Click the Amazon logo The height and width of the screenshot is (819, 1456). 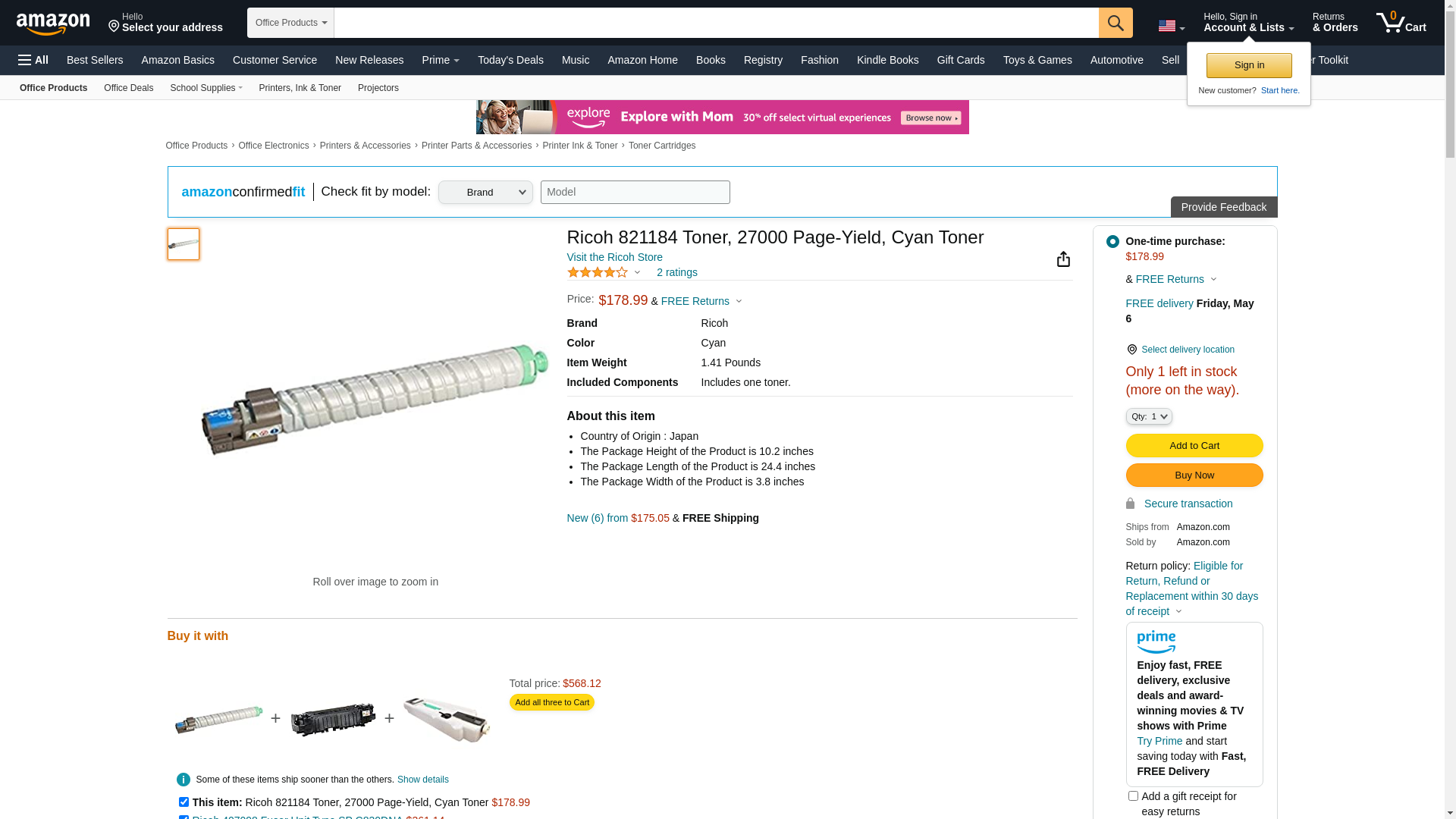pos(53,24)
